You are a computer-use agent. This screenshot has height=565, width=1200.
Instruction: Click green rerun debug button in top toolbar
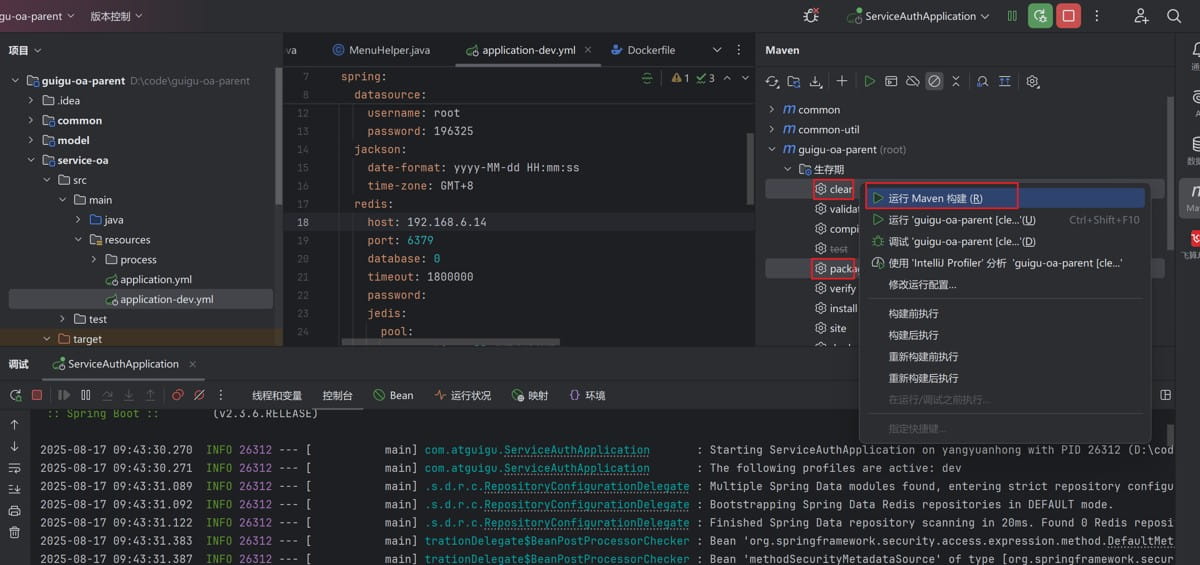click(1040, 16)
